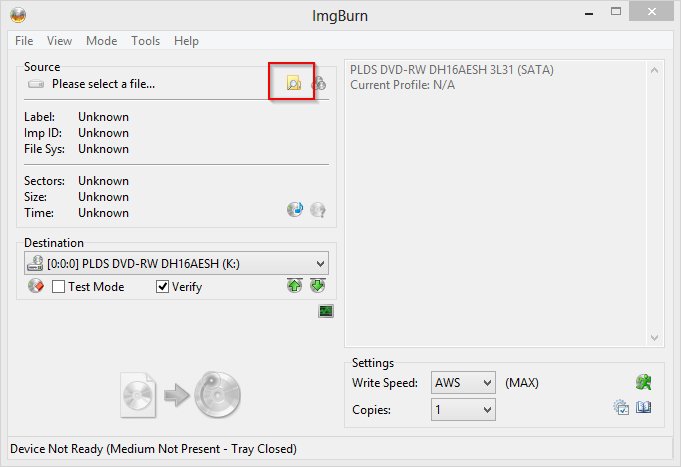Image resolution: width=681 pixels, height=467 pixels.
Task: Open the Tools menu
Action: click(145, 41)
